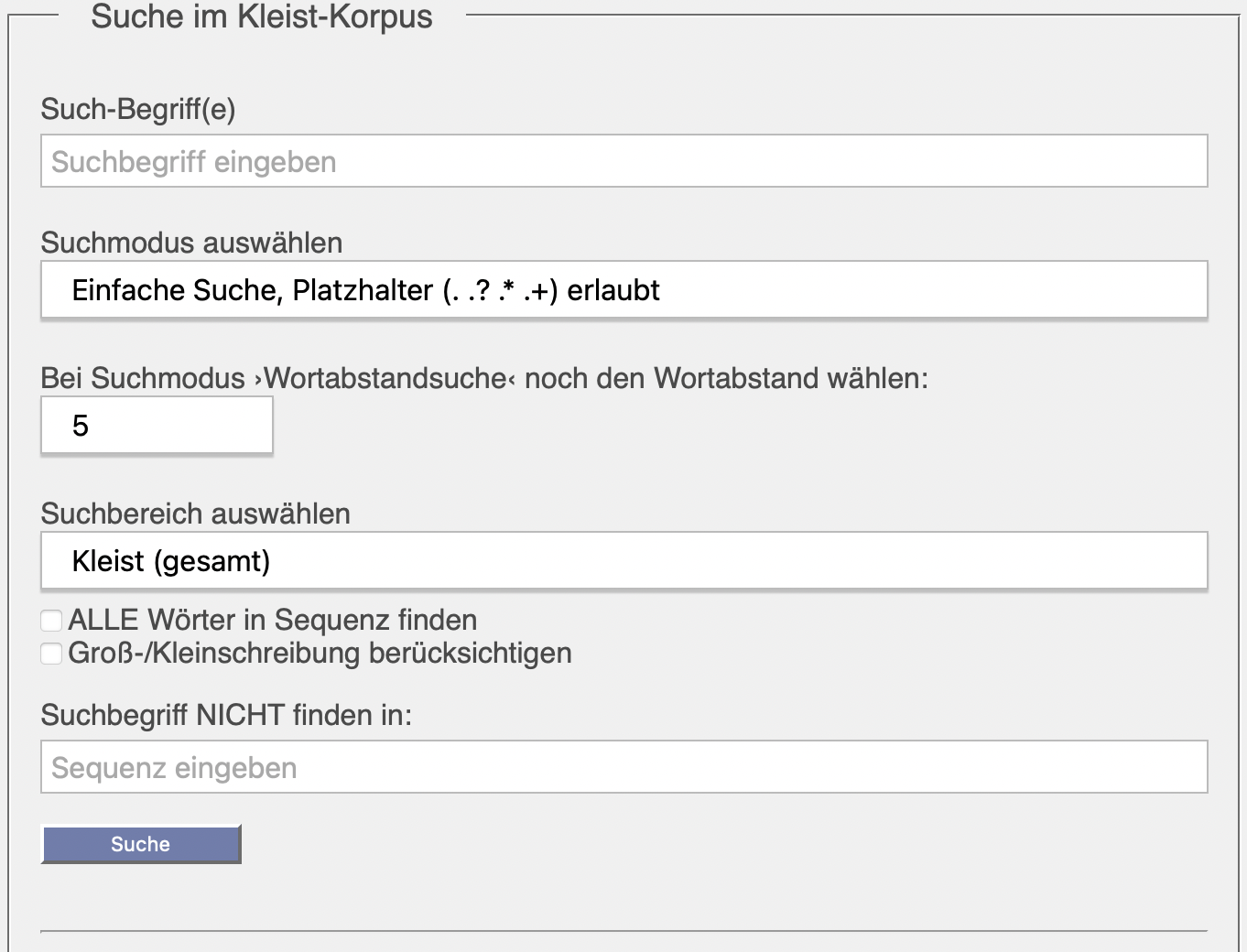Click the Wortabstandsuche instruction label

click(483, 379)
